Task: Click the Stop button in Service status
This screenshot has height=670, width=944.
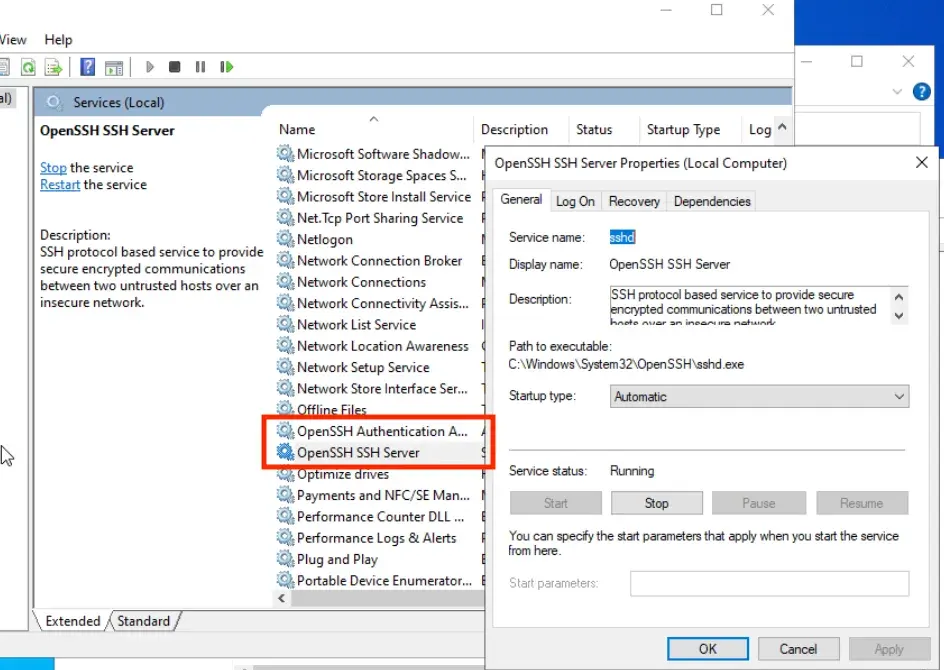Action: (657, 503)
